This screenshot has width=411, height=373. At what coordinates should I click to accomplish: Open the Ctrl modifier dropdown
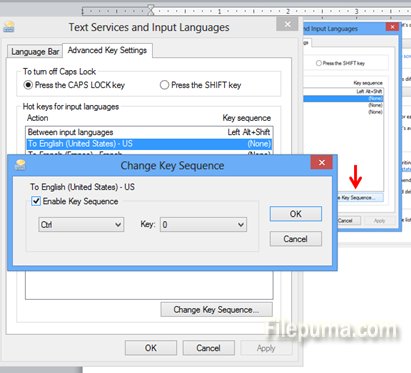coord(81,225)
